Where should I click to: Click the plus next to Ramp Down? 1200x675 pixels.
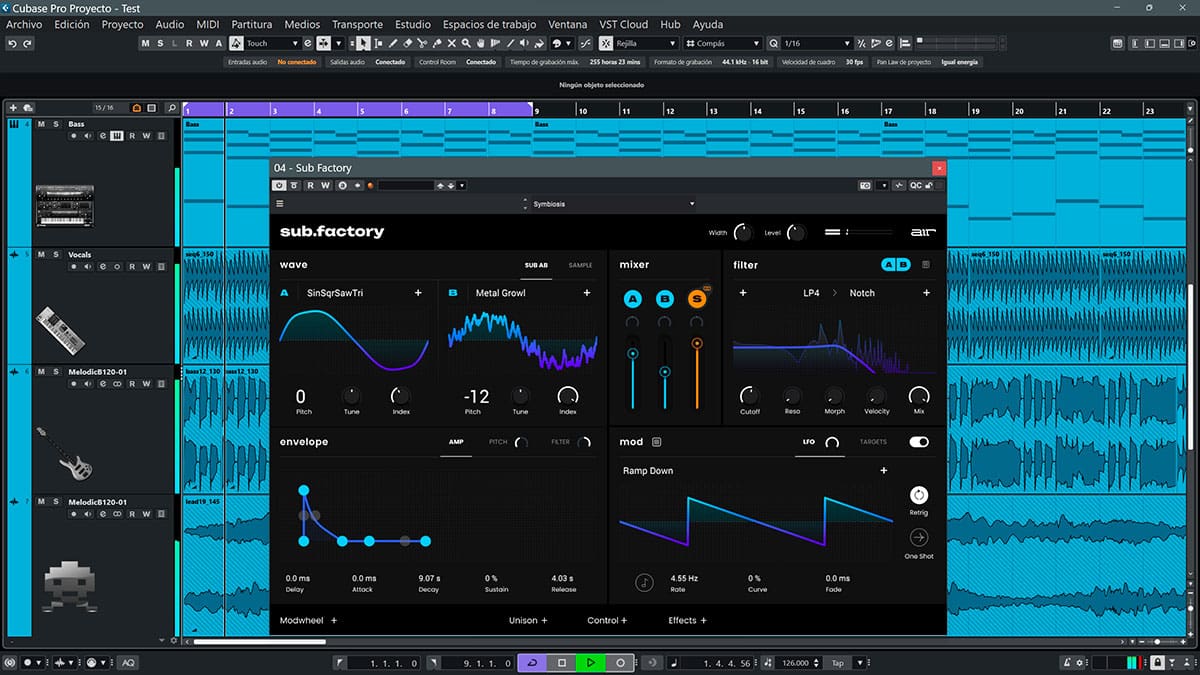(884, 470)
